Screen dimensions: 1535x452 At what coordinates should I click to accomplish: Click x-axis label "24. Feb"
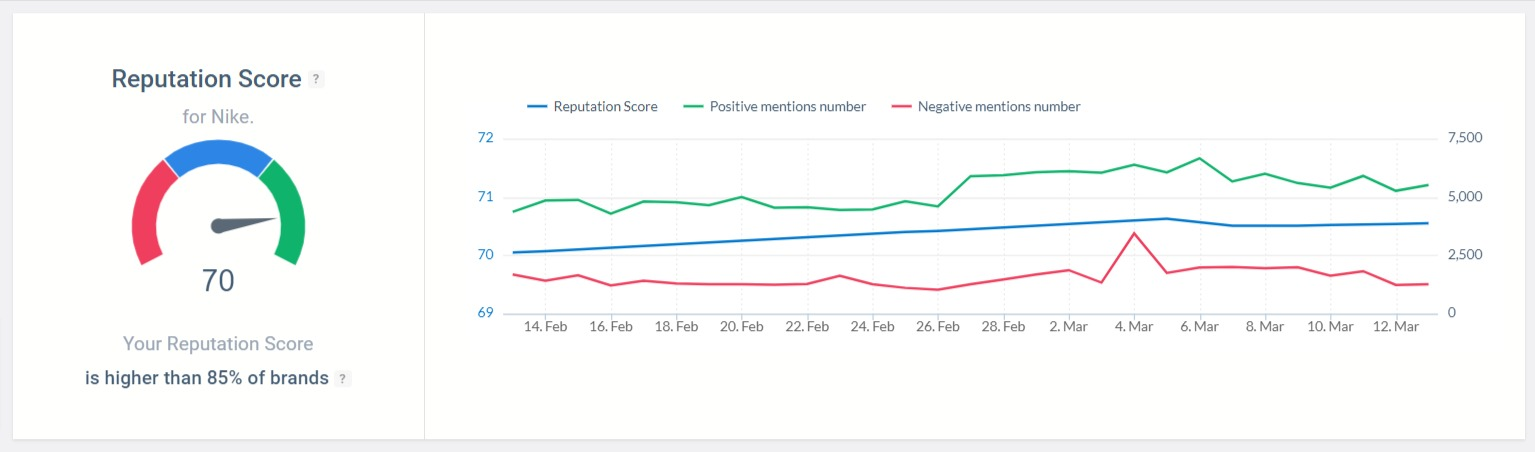(x=872, y=327)
